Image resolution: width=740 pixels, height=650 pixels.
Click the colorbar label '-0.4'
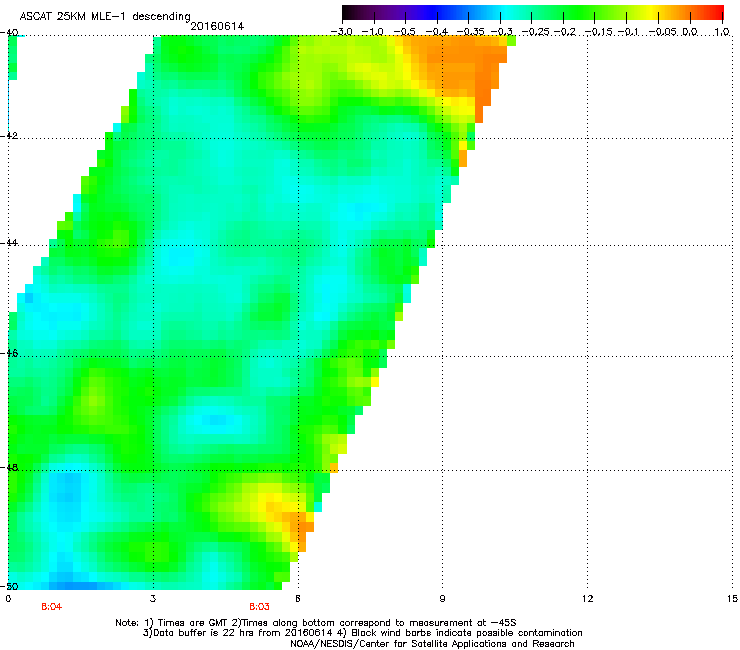[x=436, y=32]
